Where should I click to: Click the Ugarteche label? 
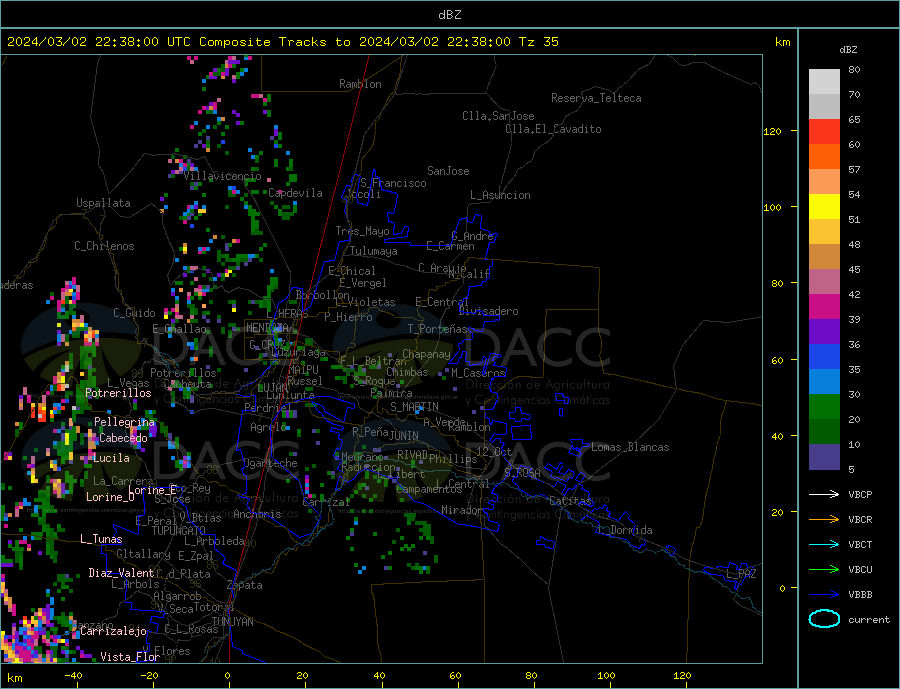[271, 463]
